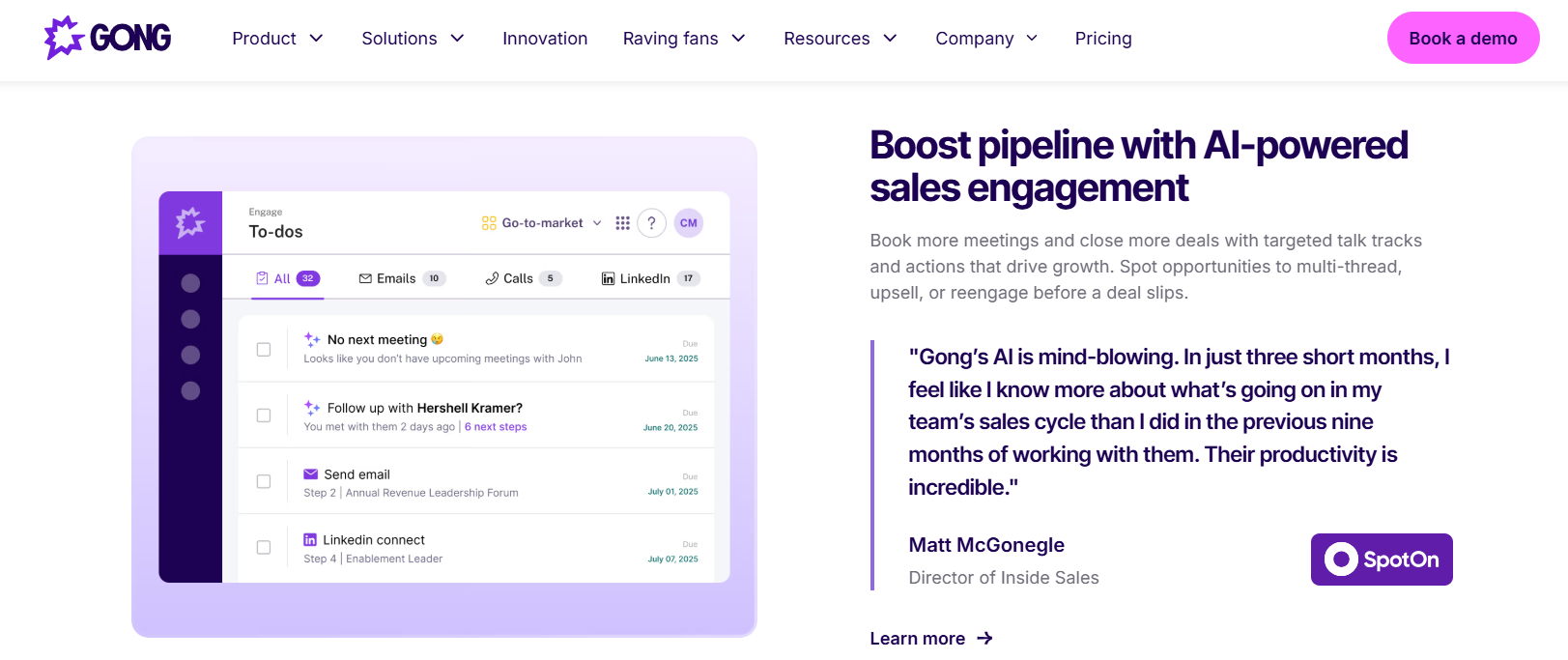This screenshot has height=660, width=1568.
Task: Click the clipboard icon on All tab
Action: pos(262,278)
